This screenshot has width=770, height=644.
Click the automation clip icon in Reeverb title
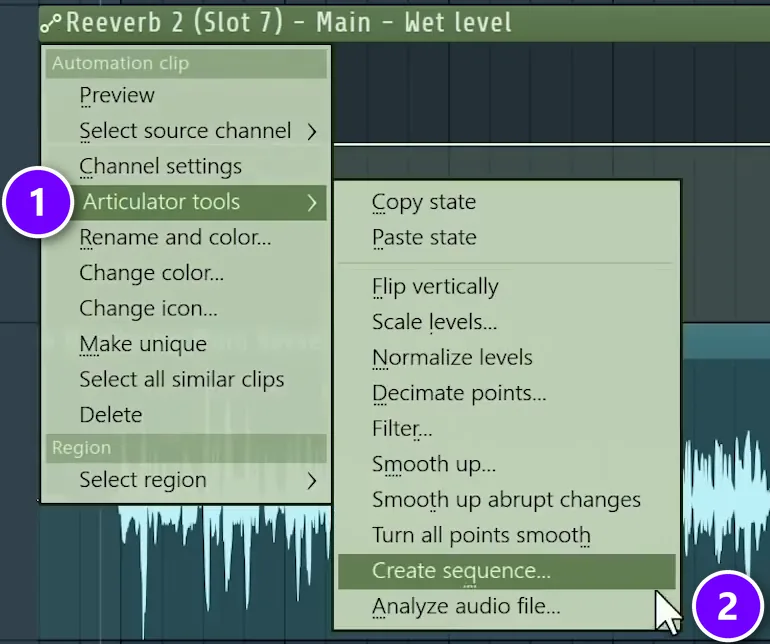[x=51, y=23]
